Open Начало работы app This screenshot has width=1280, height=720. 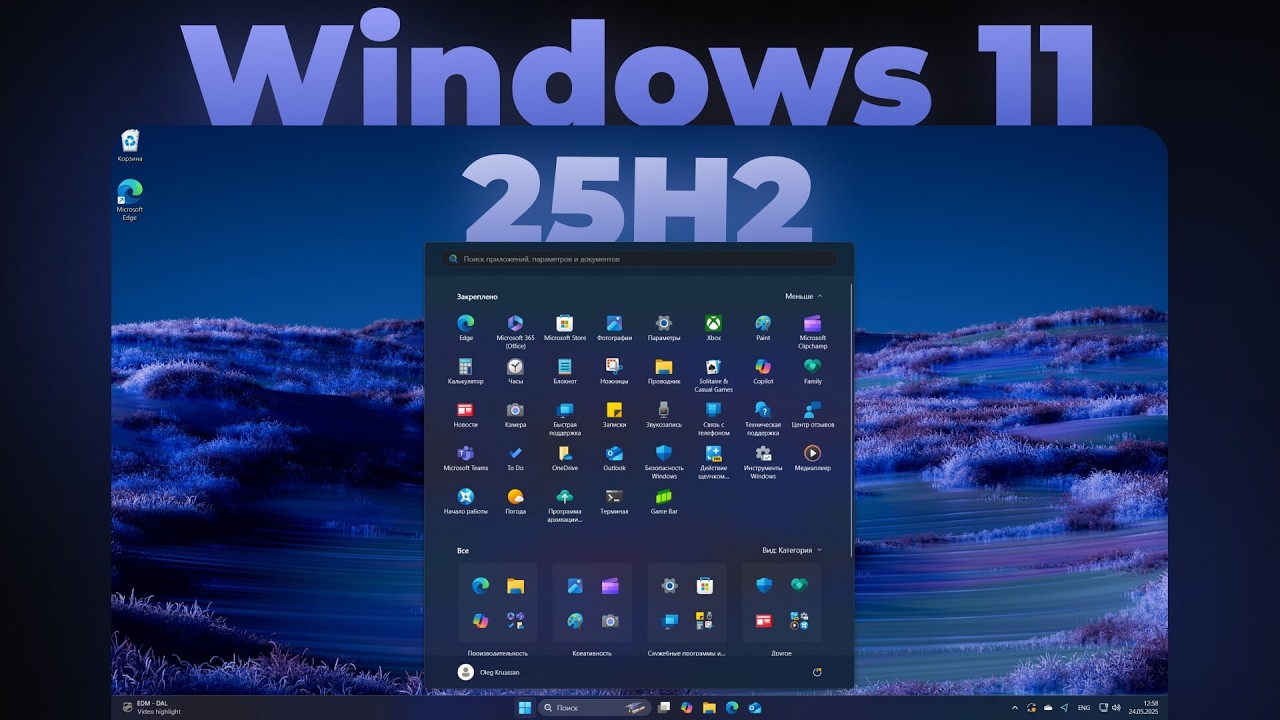click(x=465, y=502)
